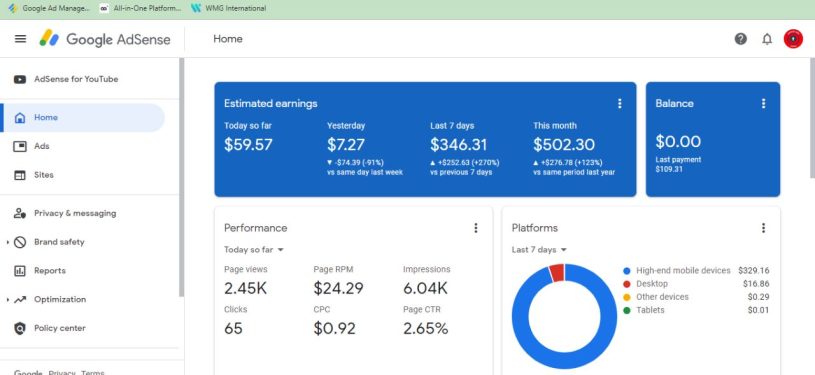The image size is (815, 375).
Task: Click the Clicks value 65
Action: tap(233, 329)
